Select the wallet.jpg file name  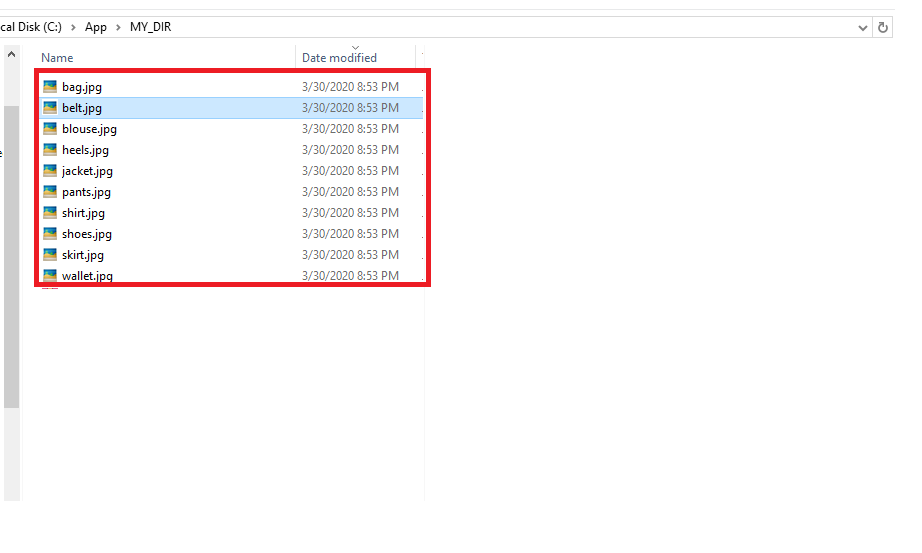coord(87,276)
